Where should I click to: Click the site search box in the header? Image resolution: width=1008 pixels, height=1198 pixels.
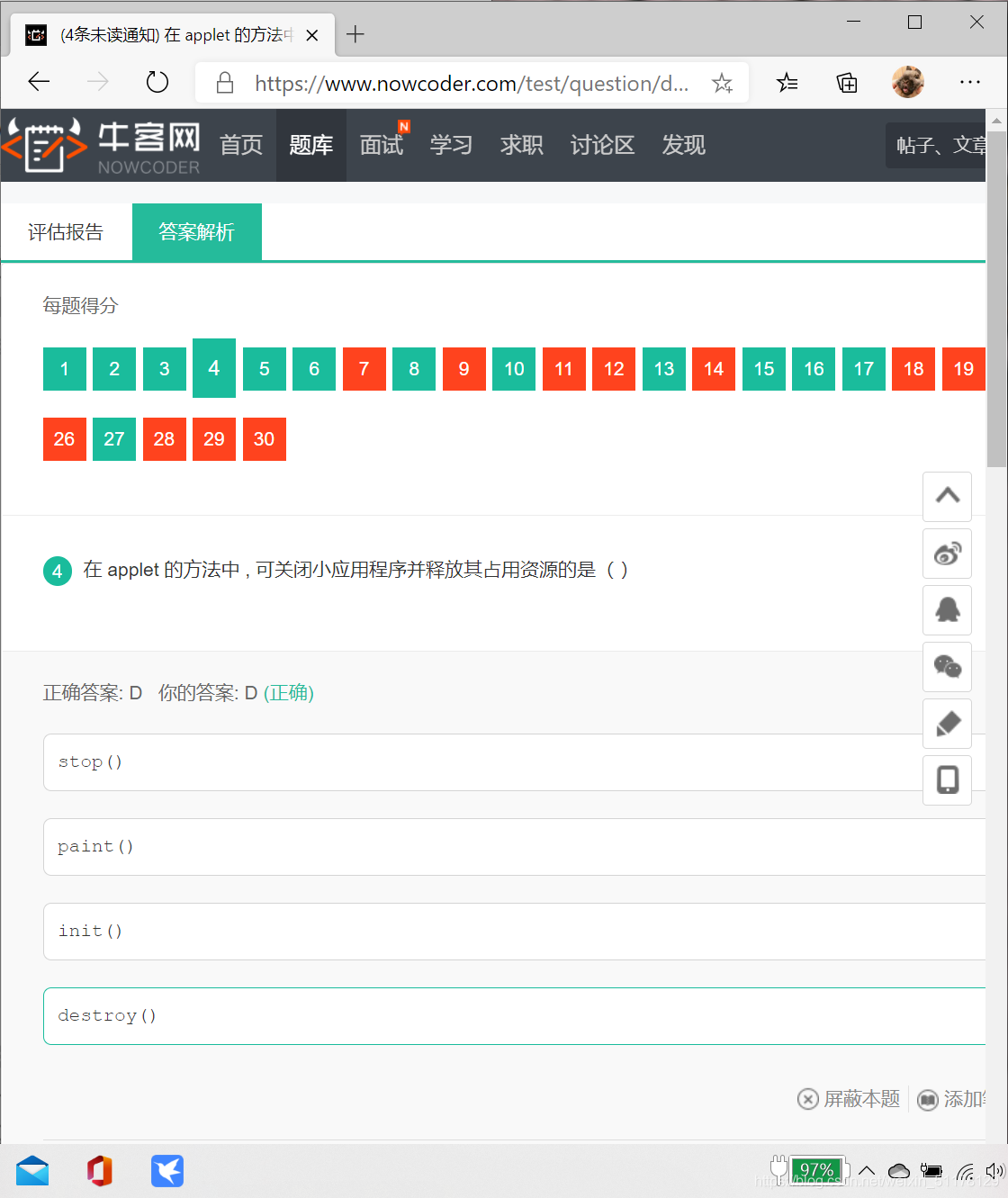[936, 145]
